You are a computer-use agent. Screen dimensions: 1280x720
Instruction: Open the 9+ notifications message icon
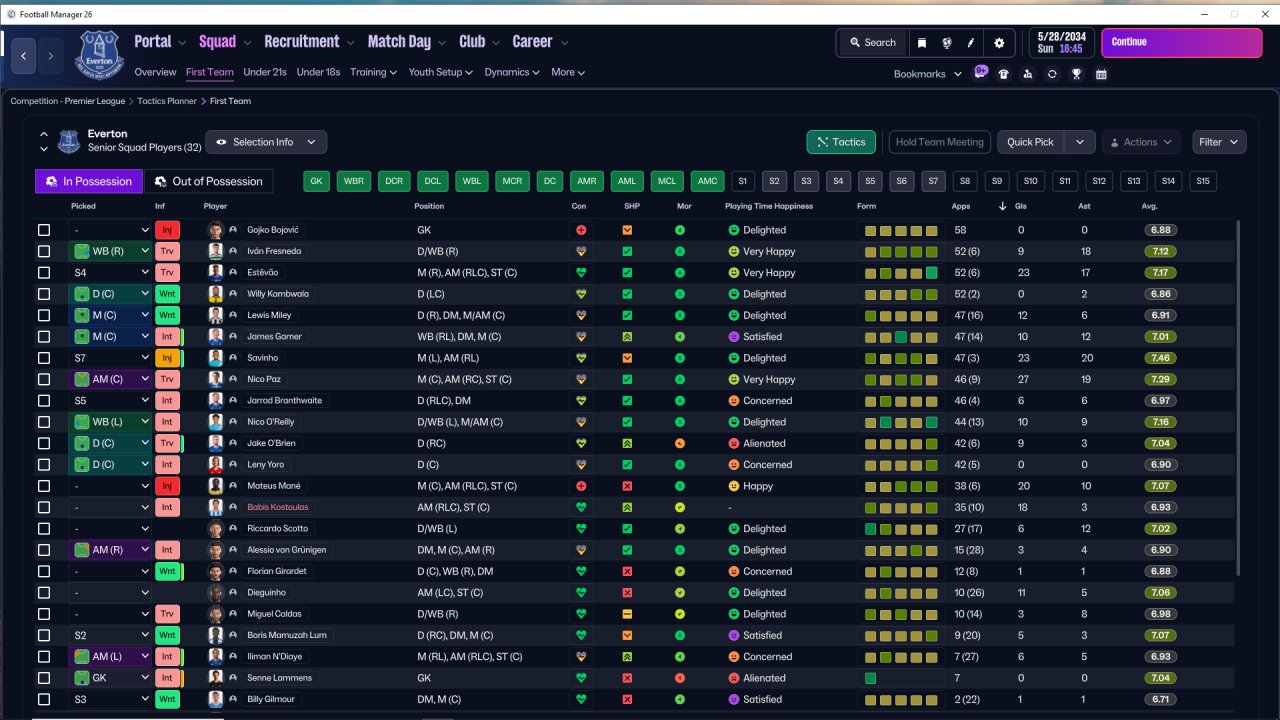coord(980,73)
